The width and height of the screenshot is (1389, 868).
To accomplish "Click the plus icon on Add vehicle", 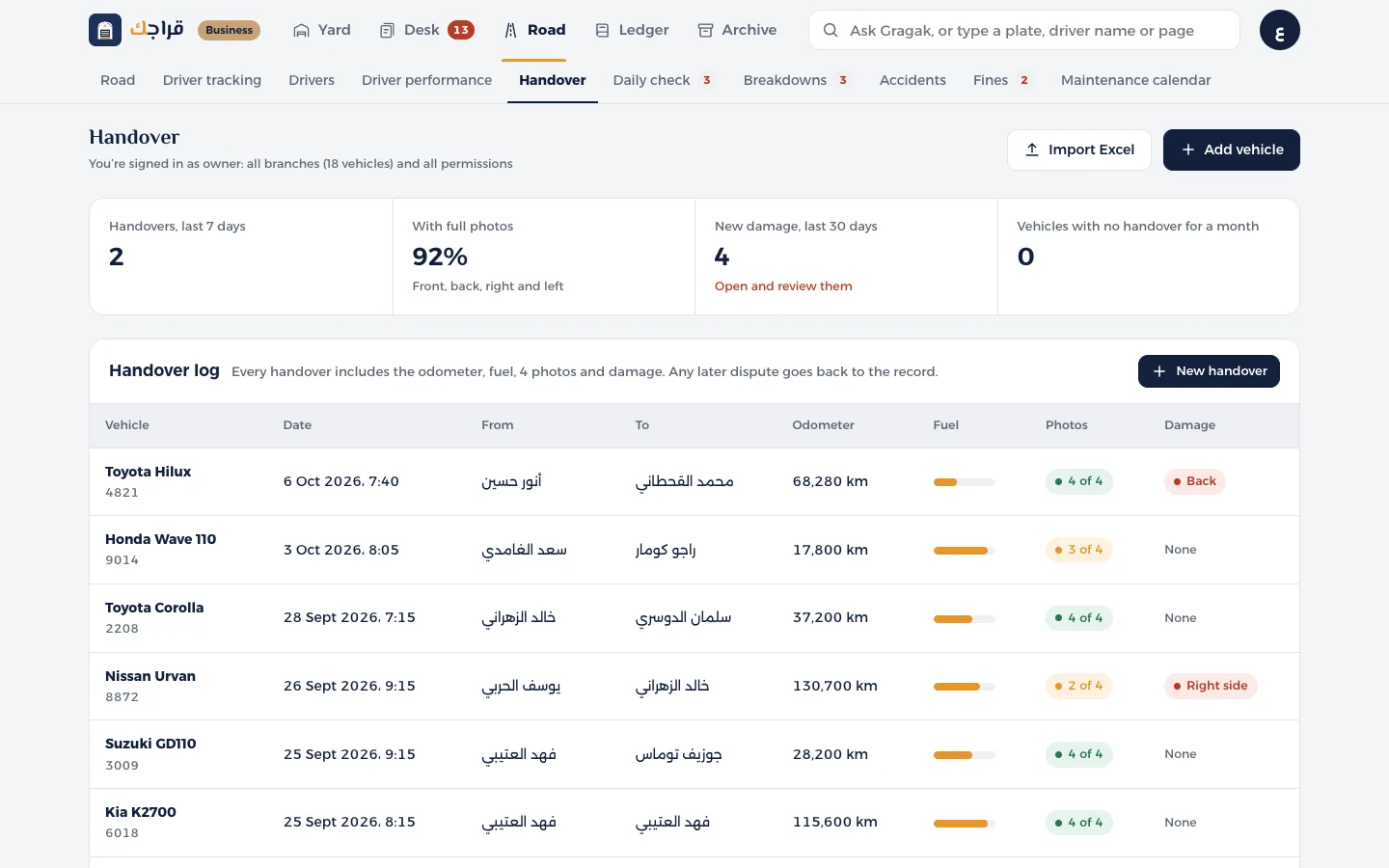I will click(x=1188, y=149).
